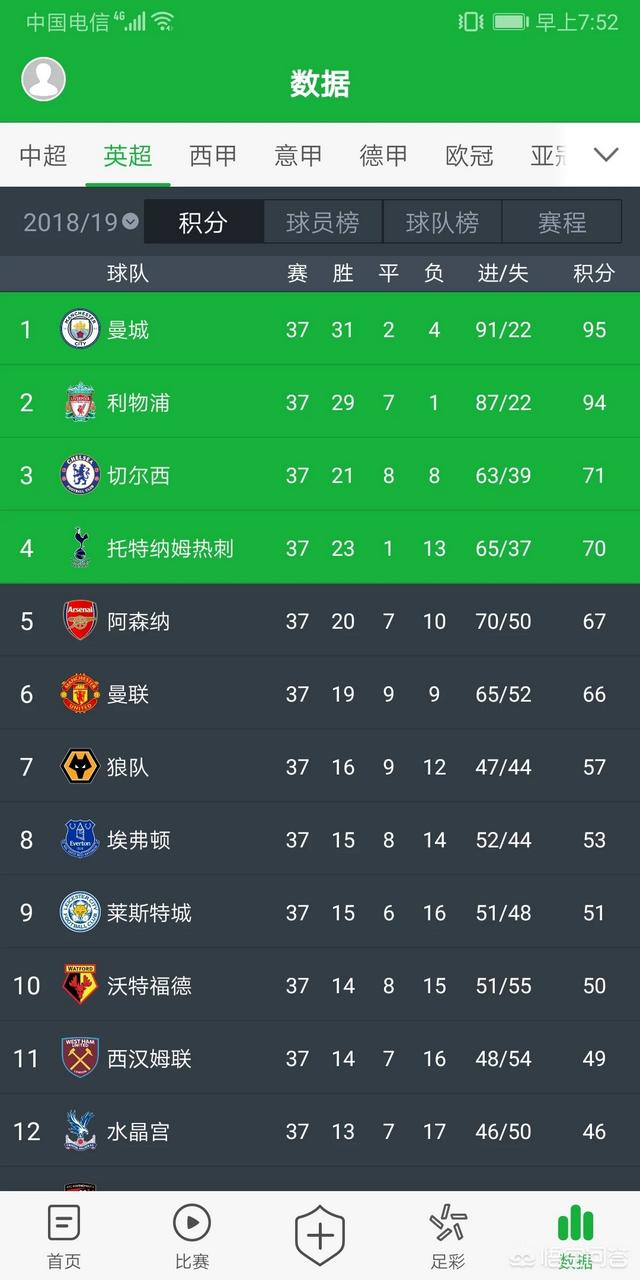Select the 欧冠 league tab
This screenshot has width=640, height=1280.
click(x=469, y=155)
